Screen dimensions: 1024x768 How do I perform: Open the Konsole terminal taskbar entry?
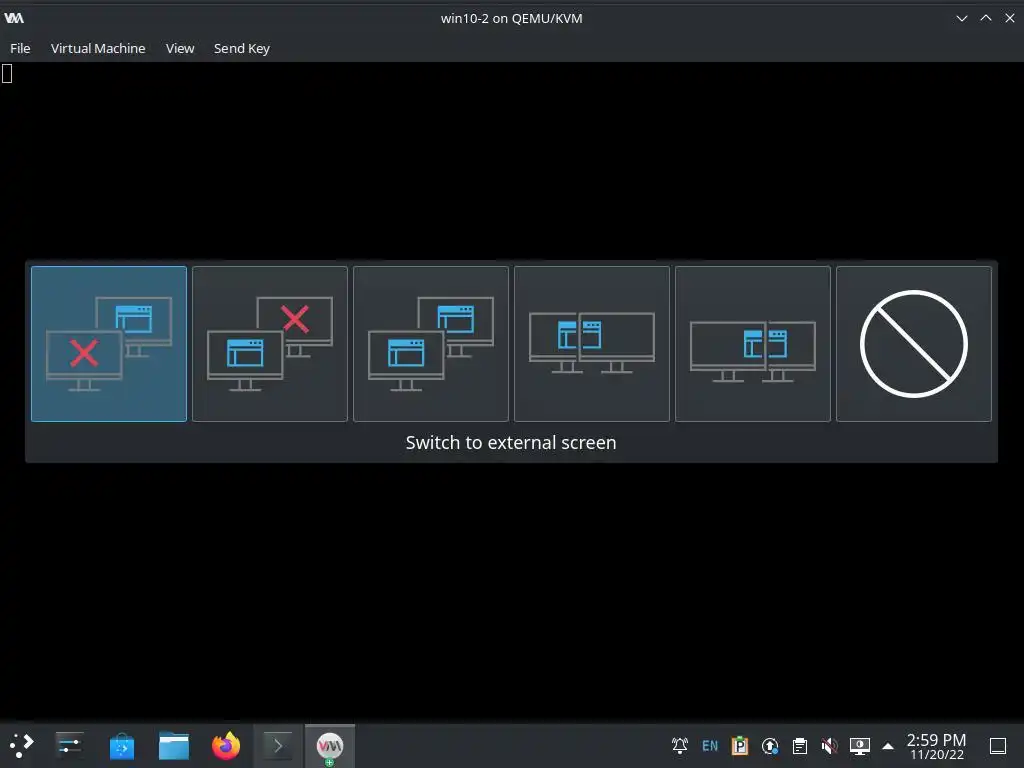[x=278, y=745]
